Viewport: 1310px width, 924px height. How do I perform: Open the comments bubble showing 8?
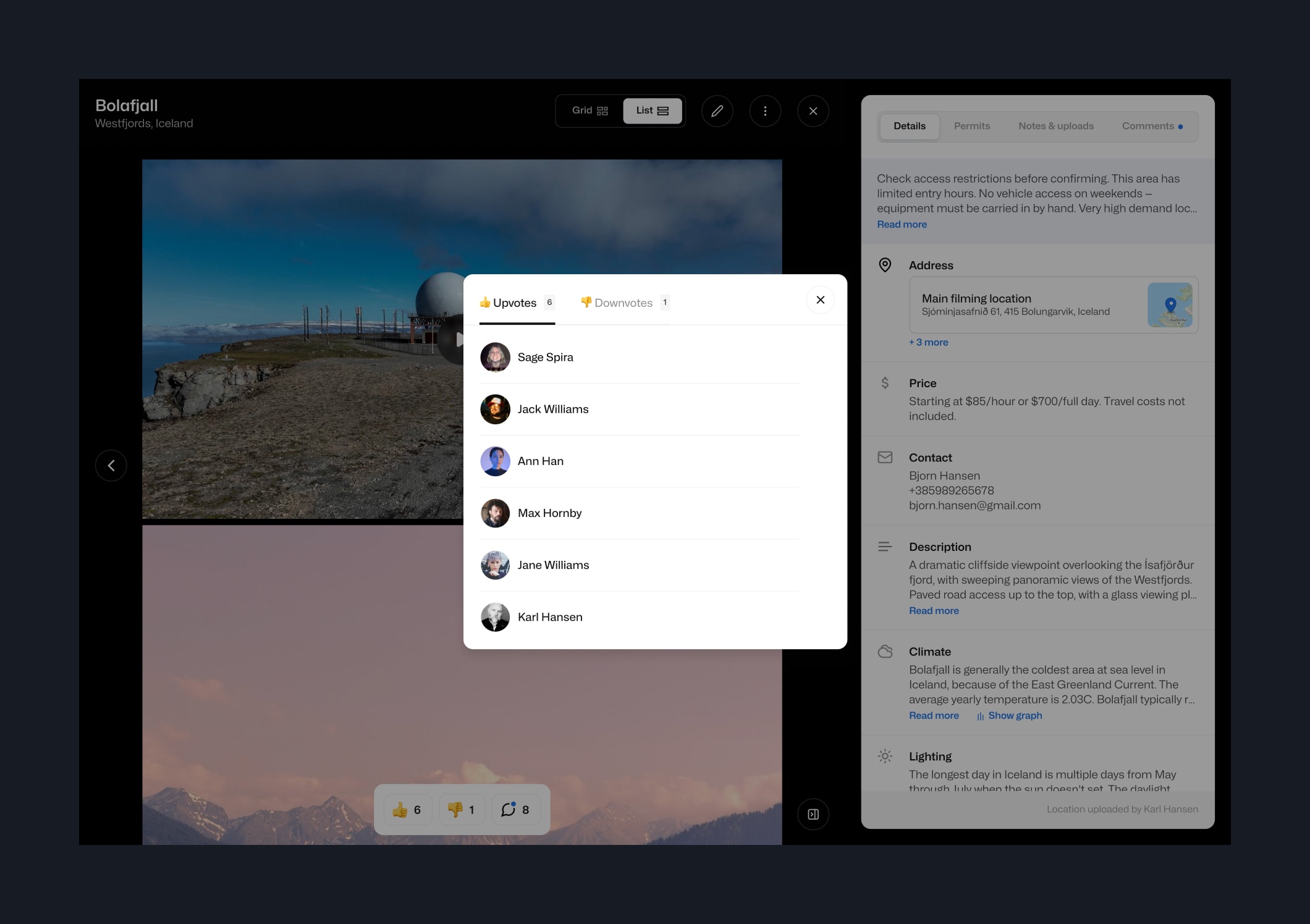(x=515, y=810)
